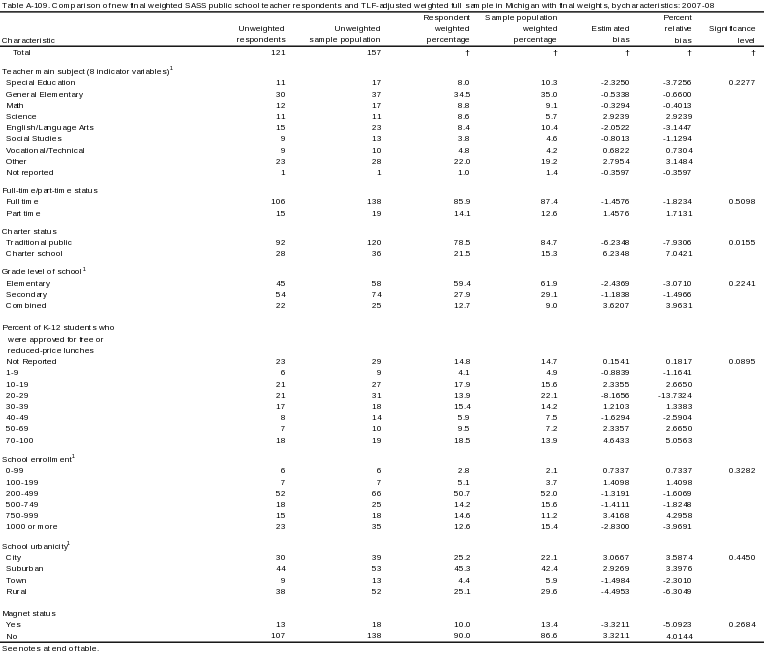Image resolution: width=764 pixels, height=654 pixels.
Task: Click the Rural estimated bias value -4.4953
Action: pos(615,592)
